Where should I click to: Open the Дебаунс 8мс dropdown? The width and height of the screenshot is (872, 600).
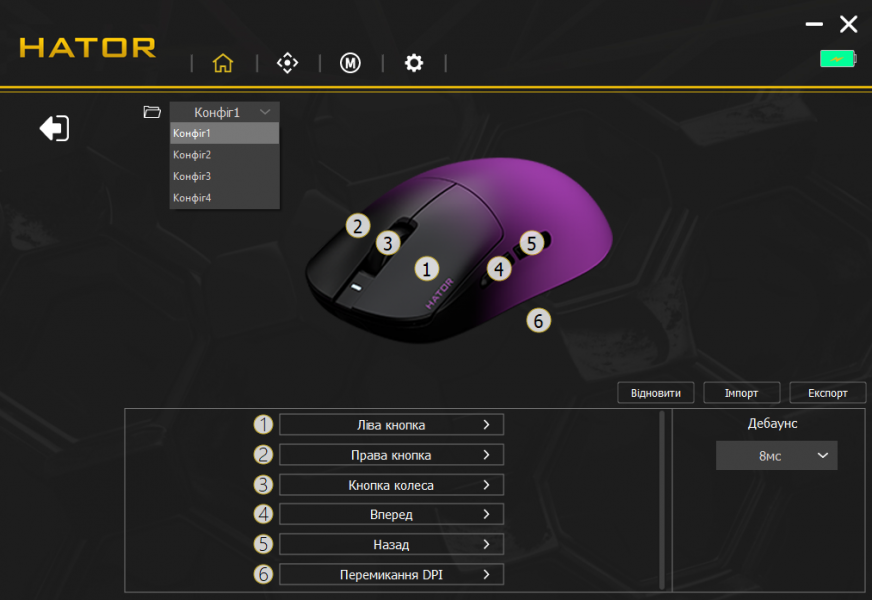(776, 455)
